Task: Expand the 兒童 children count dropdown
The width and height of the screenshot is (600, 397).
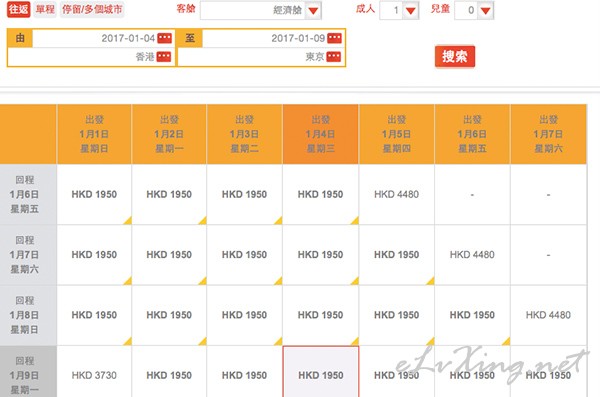Action: pos(486,10)
